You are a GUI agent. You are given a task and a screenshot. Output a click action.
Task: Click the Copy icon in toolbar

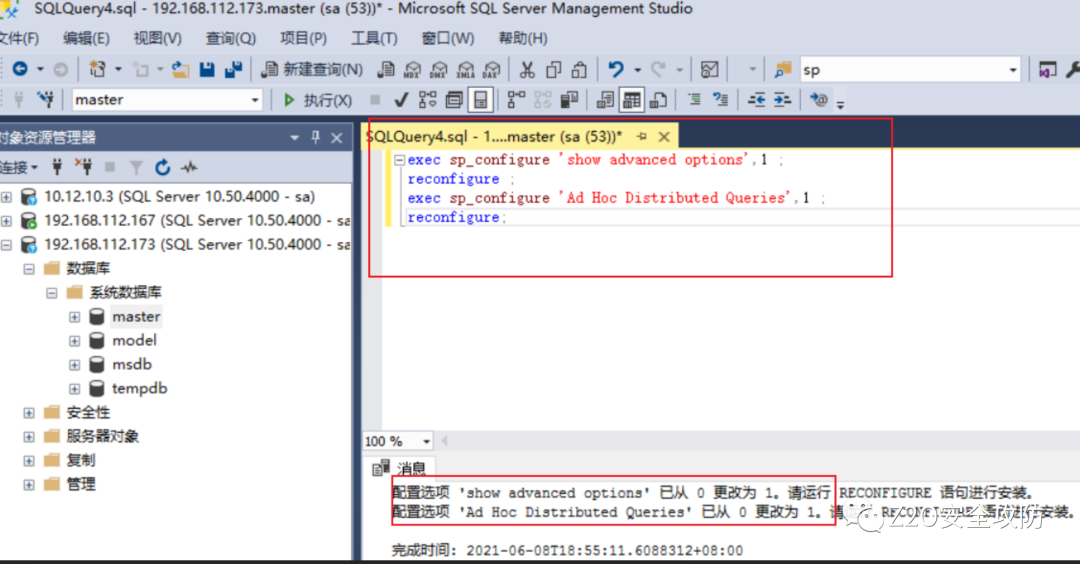[x=553, y=69]
